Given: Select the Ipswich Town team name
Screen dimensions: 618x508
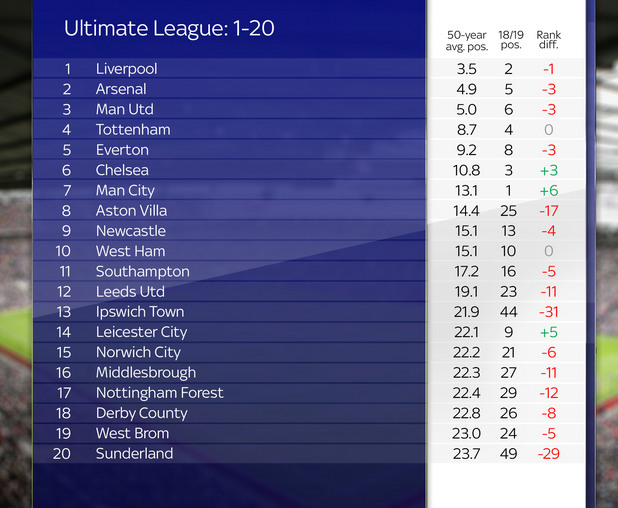Looking at the screenshot, I should click(141, 312).
